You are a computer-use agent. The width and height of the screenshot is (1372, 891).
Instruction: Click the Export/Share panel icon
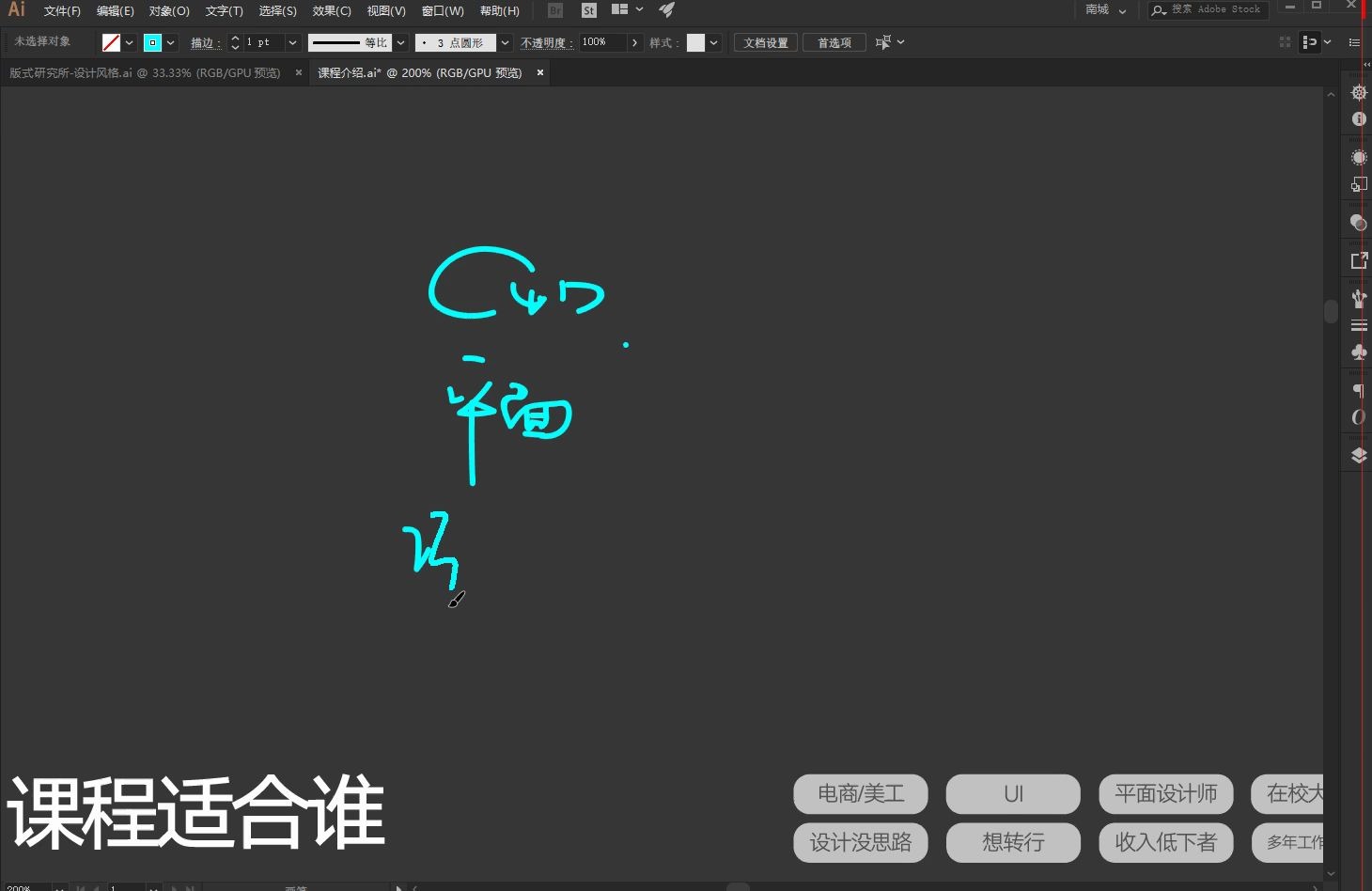click(1358, 260)
